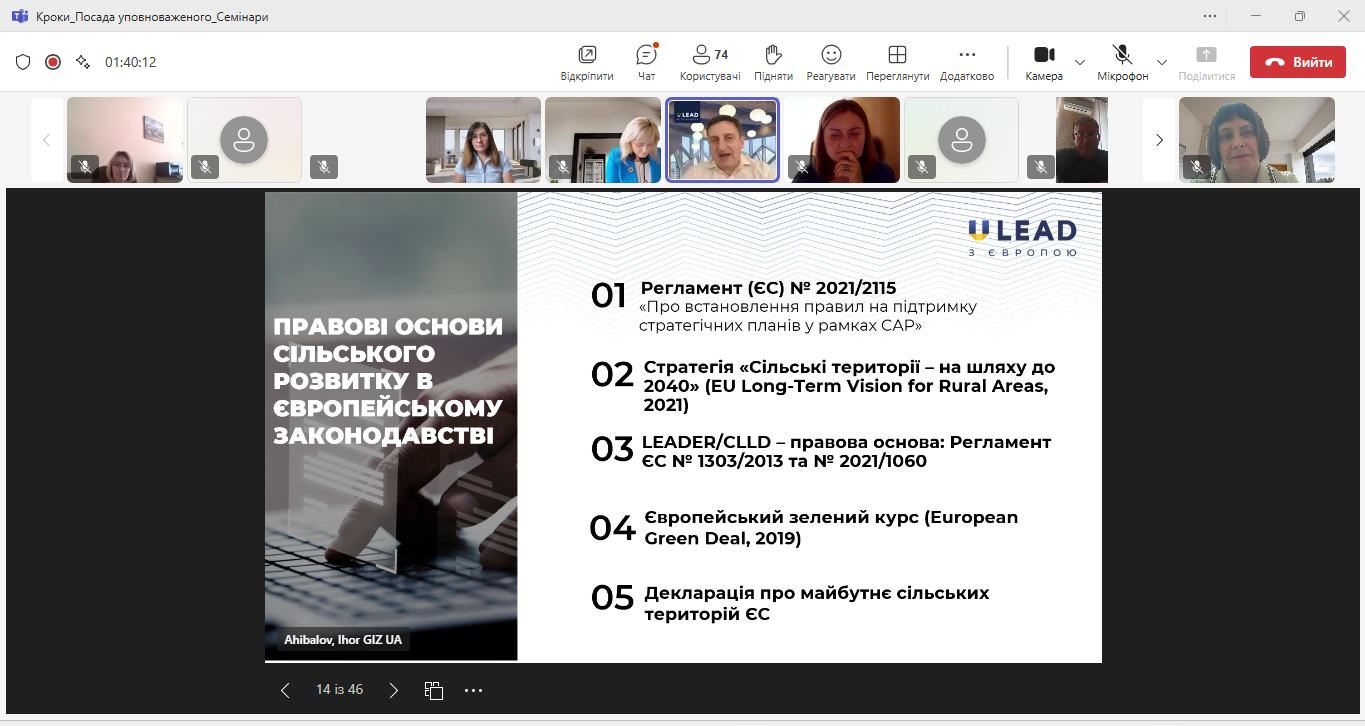Open the Додатково more options menu
Image resolution: width=1365 pixels, height=726 pixels.
(x=966, y=62)
